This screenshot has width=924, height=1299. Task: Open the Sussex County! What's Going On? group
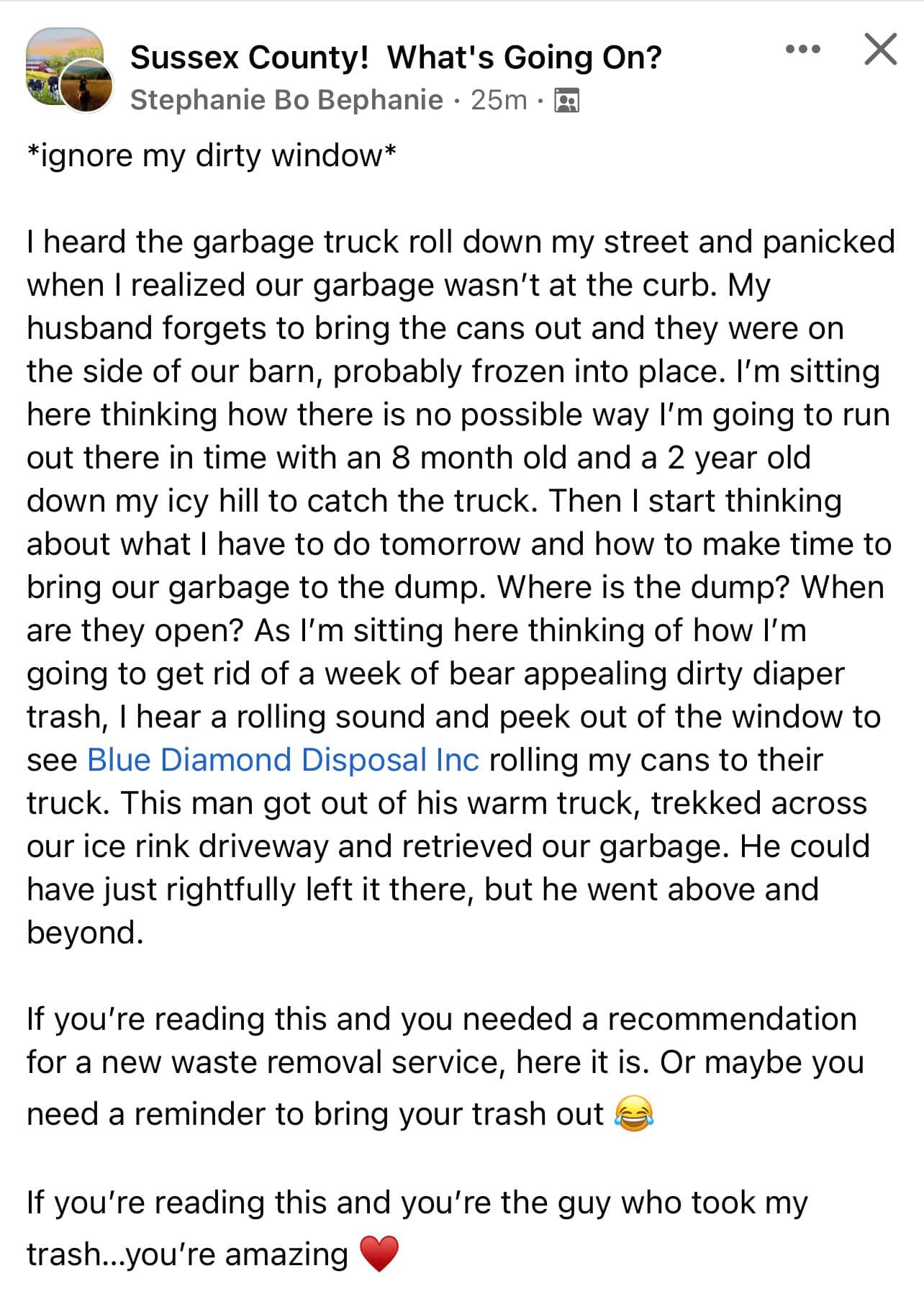[396, 57]
